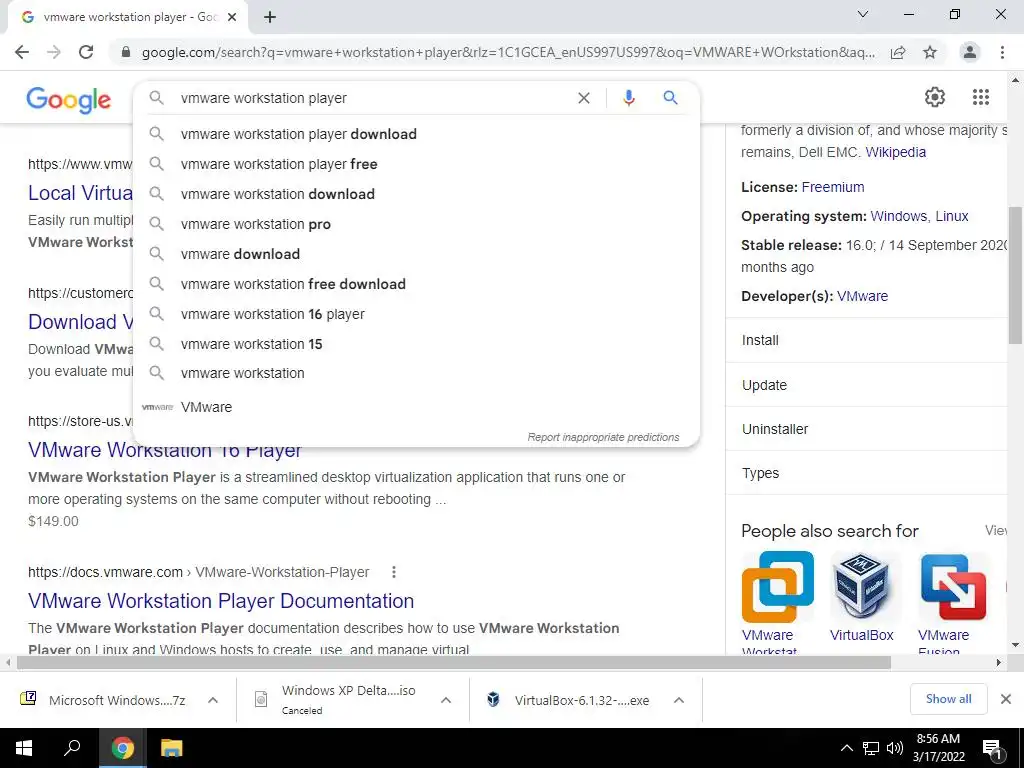Choose suggestion vmware workstation 16 player
The height and width of the screenshot is (768, 1024).
tap(416, 314)
